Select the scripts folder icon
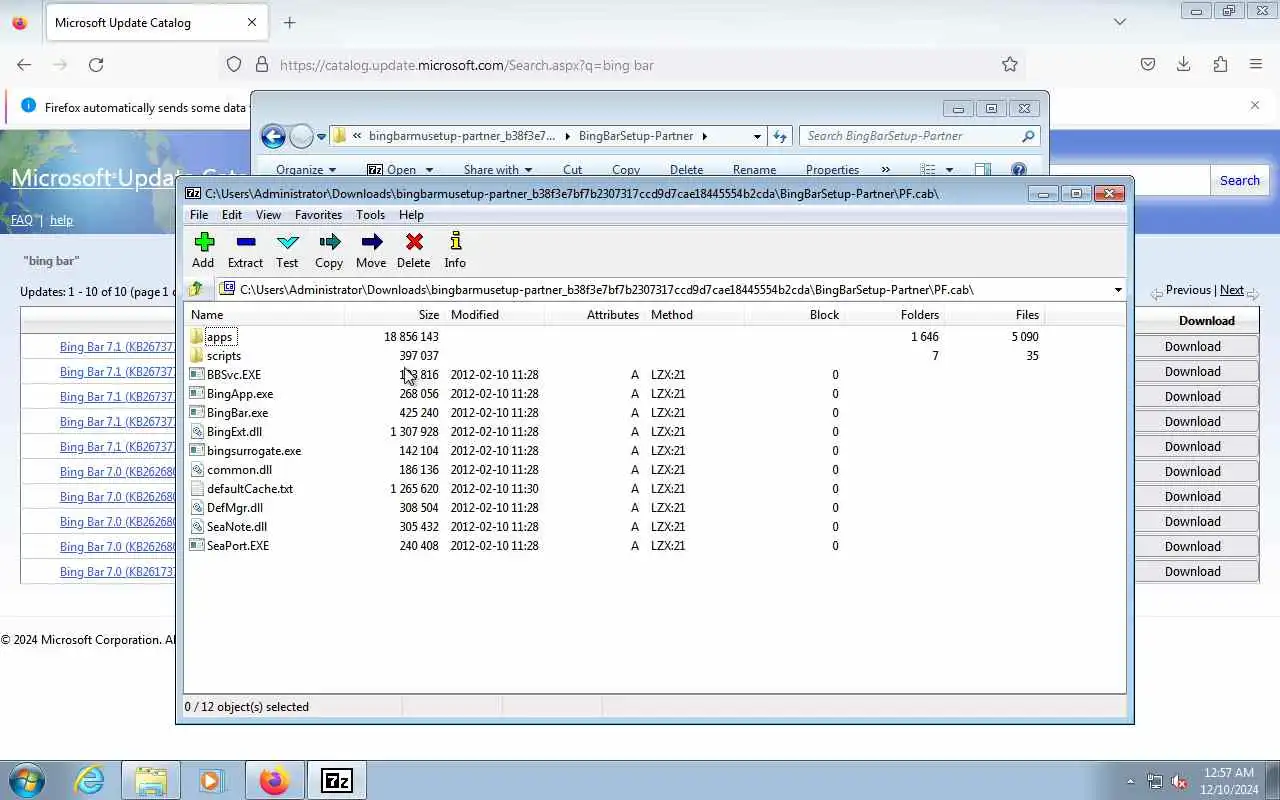 coord(197,356)
